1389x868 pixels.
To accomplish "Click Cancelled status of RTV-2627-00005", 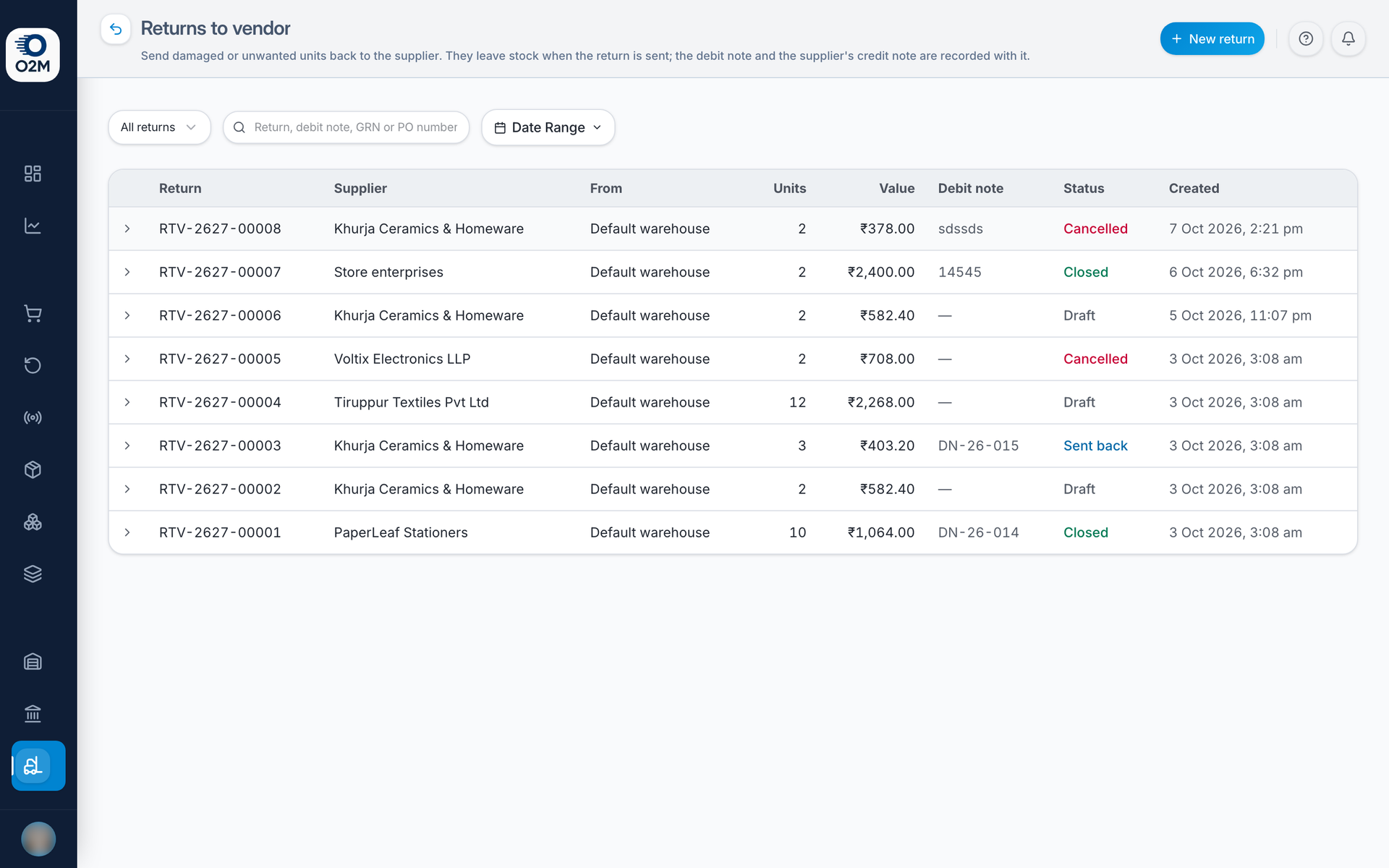I will click(x=1095, y=359).
